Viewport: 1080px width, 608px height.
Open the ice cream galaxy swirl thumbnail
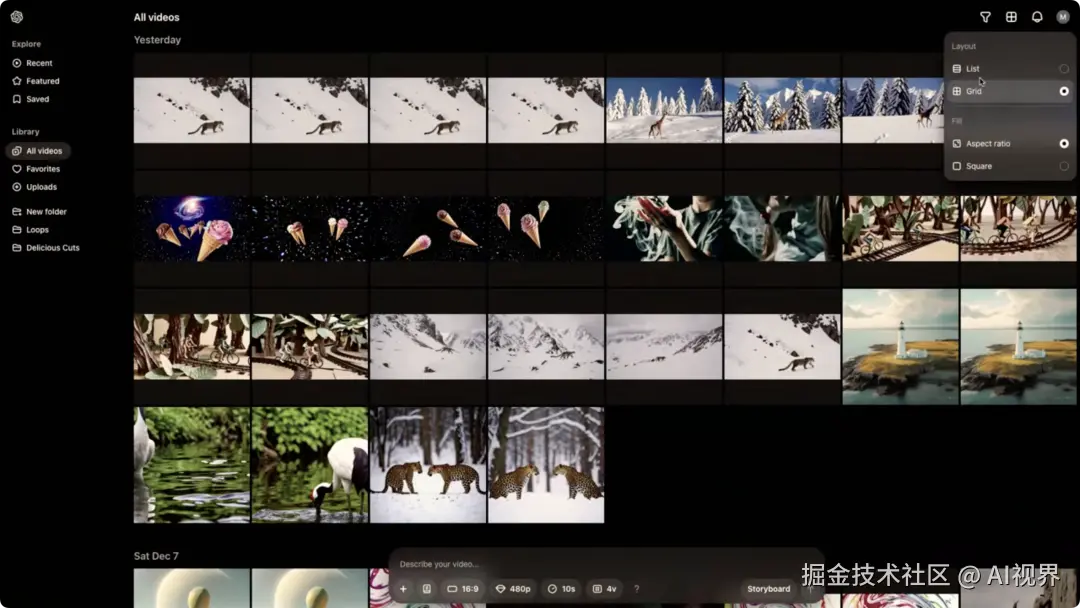(191, 229)
